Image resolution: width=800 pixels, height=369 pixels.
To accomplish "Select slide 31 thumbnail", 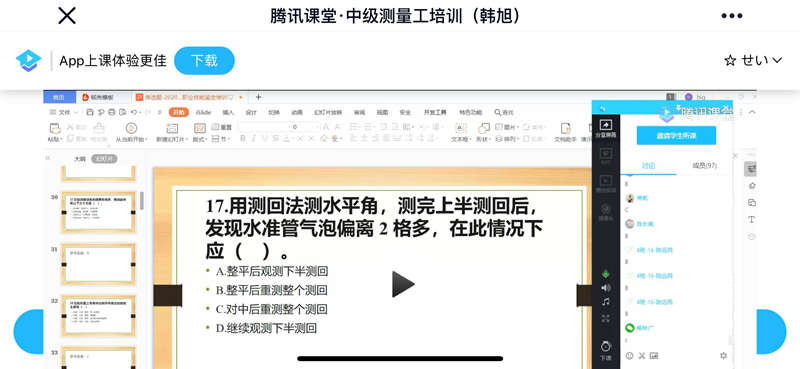I will [x=98, y=264].
